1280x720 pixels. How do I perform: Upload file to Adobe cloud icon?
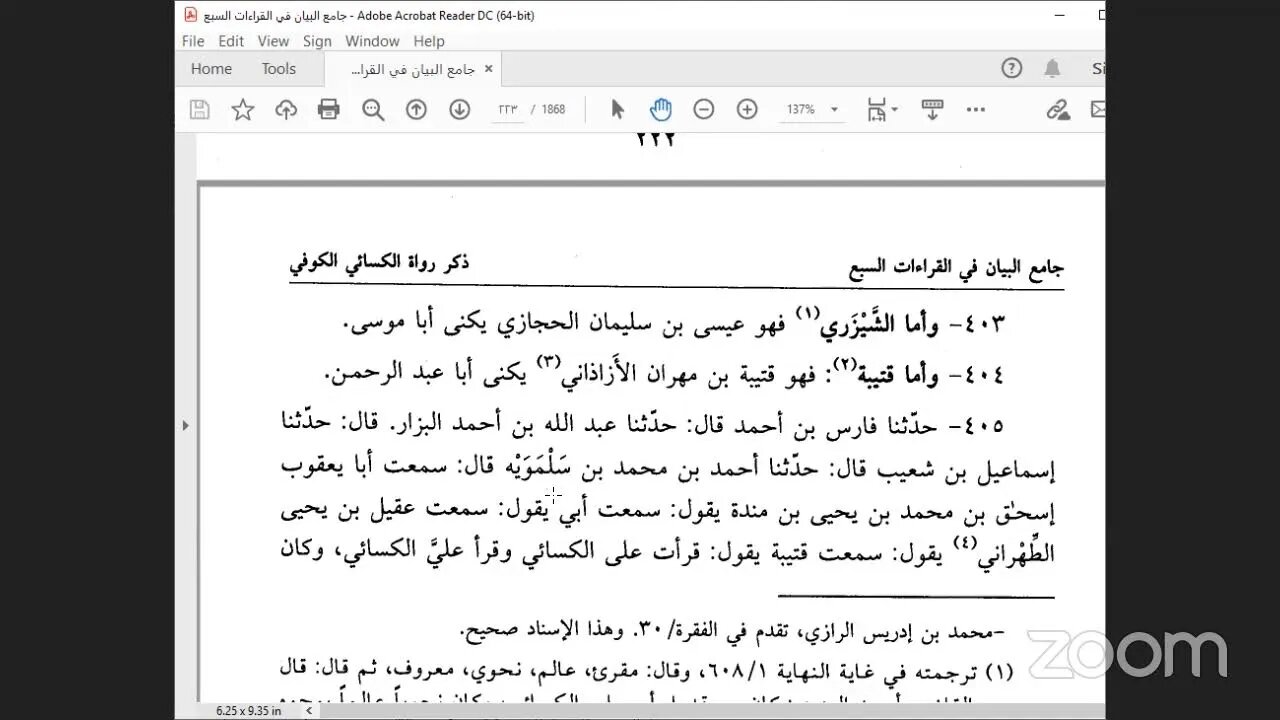tap(286, 110)
